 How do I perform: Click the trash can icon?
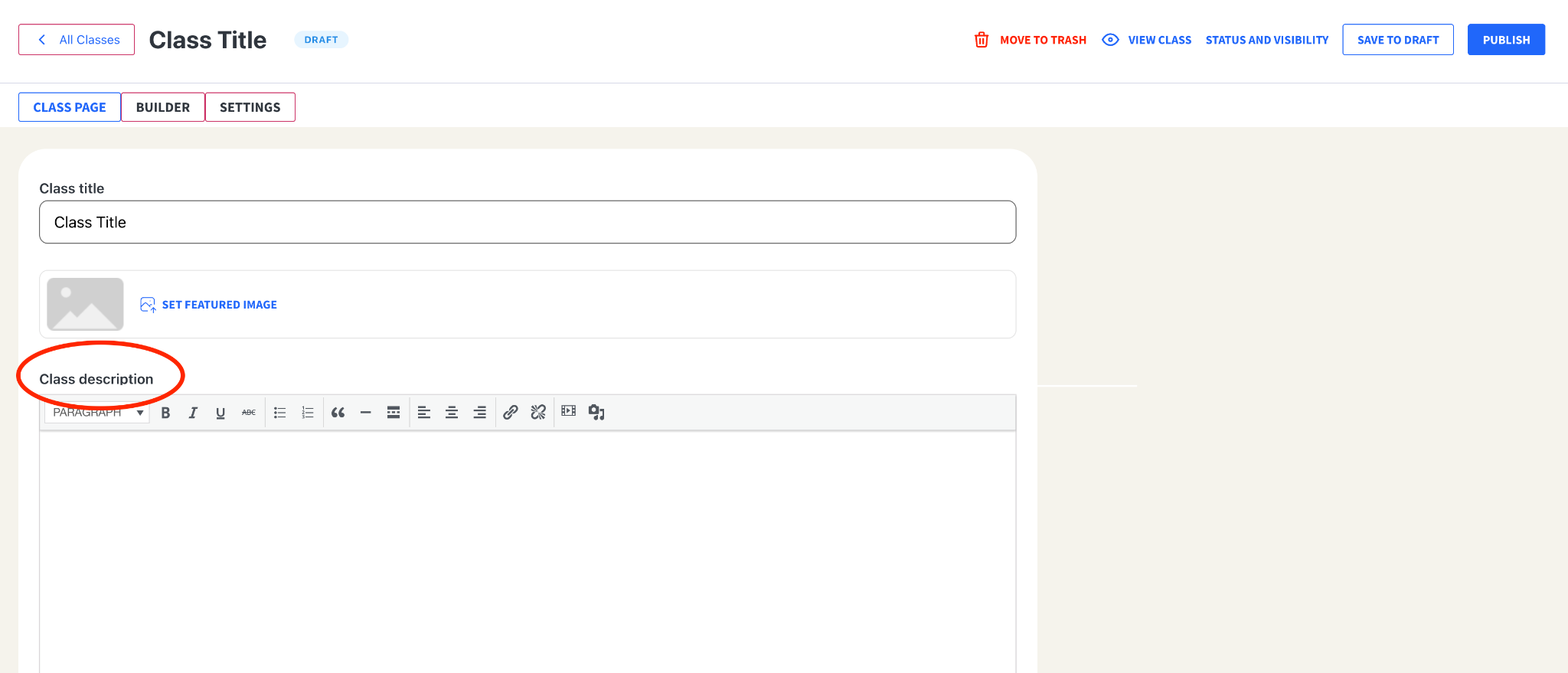[x=982, y=40]
